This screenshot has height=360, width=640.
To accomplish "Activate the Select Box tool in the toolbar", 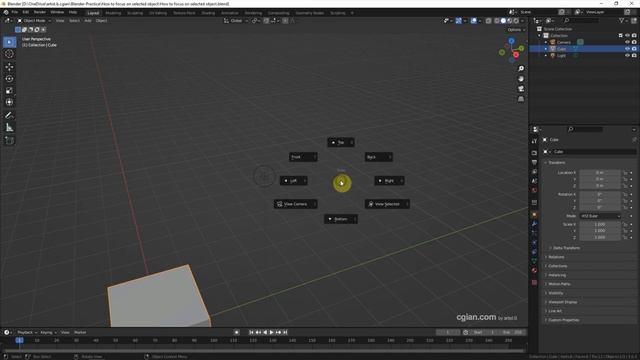I will coord(9,42).
